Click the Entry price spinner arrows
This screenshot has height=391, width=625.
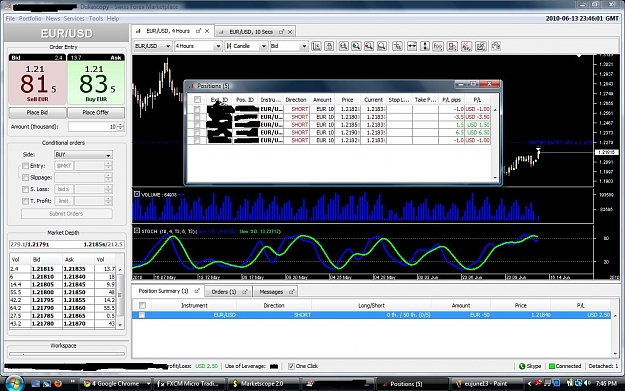[108, 166]
